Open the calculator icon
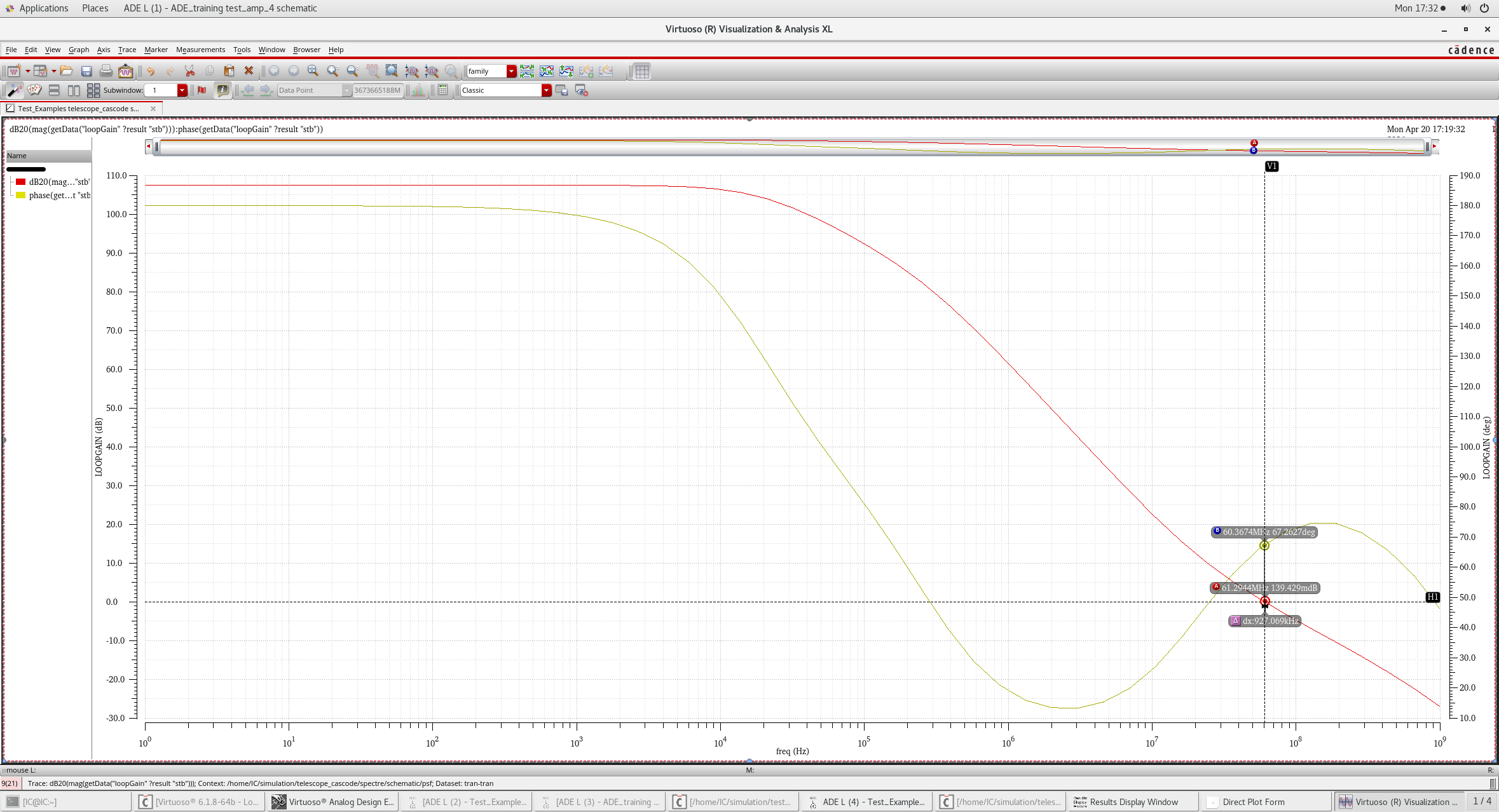The height and width of the screenshot is (812, 1499). [x=443, y=90]
